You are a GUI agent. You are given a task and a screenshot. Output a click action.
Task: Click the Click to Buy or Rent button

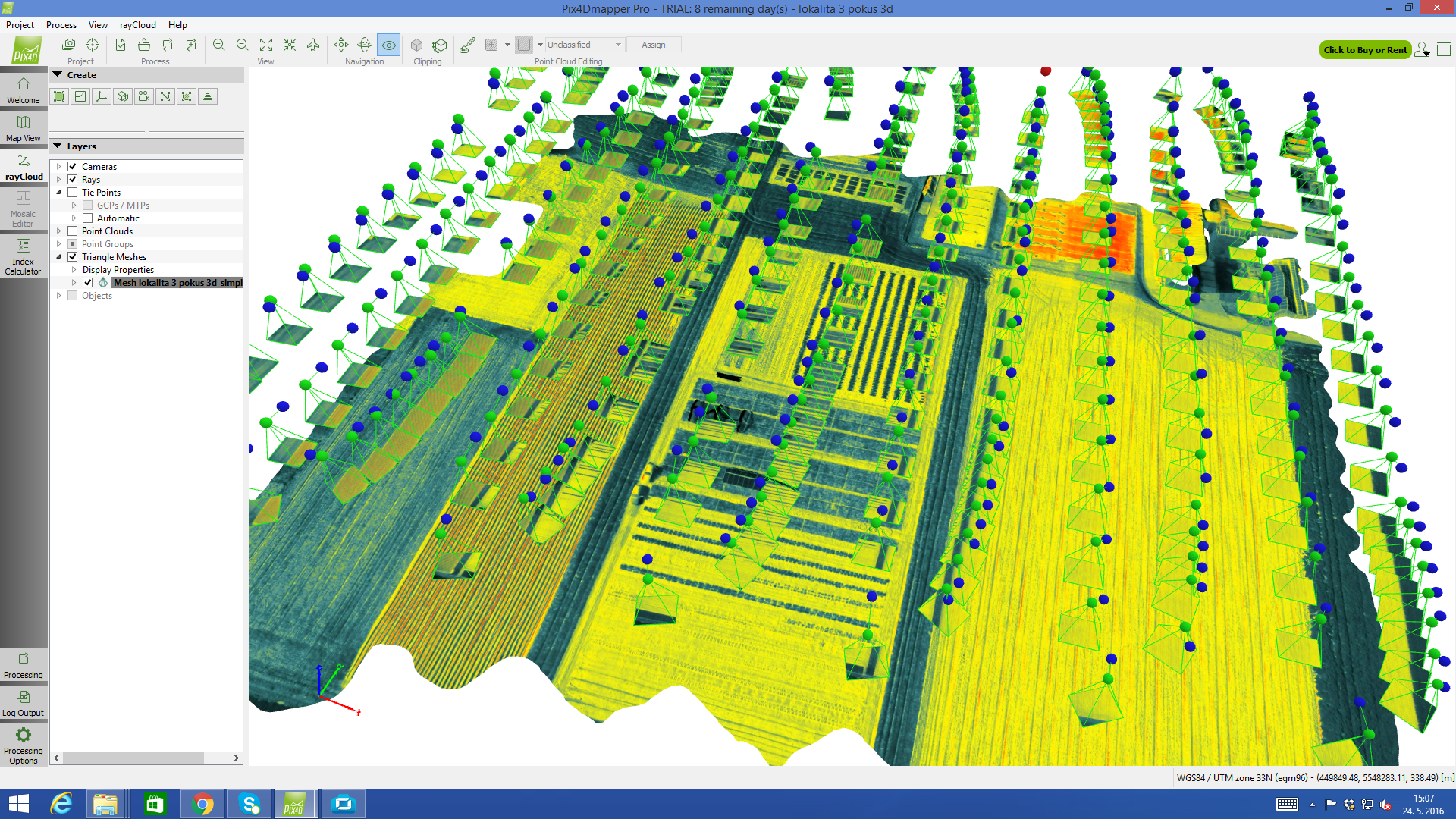[x=1365, y=50]
